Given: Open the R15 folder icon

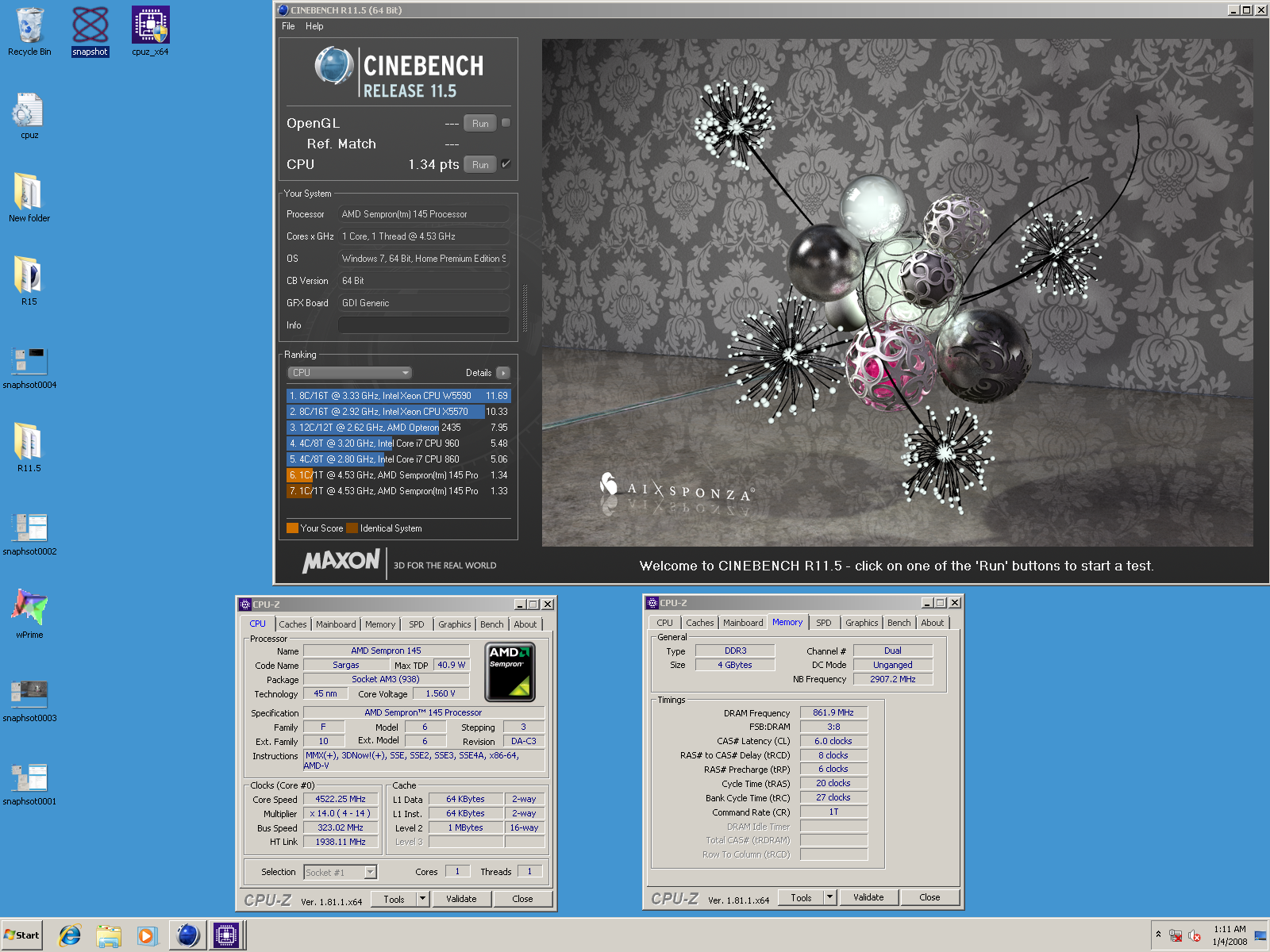Looking at the screenshot, I should [29, 282].
